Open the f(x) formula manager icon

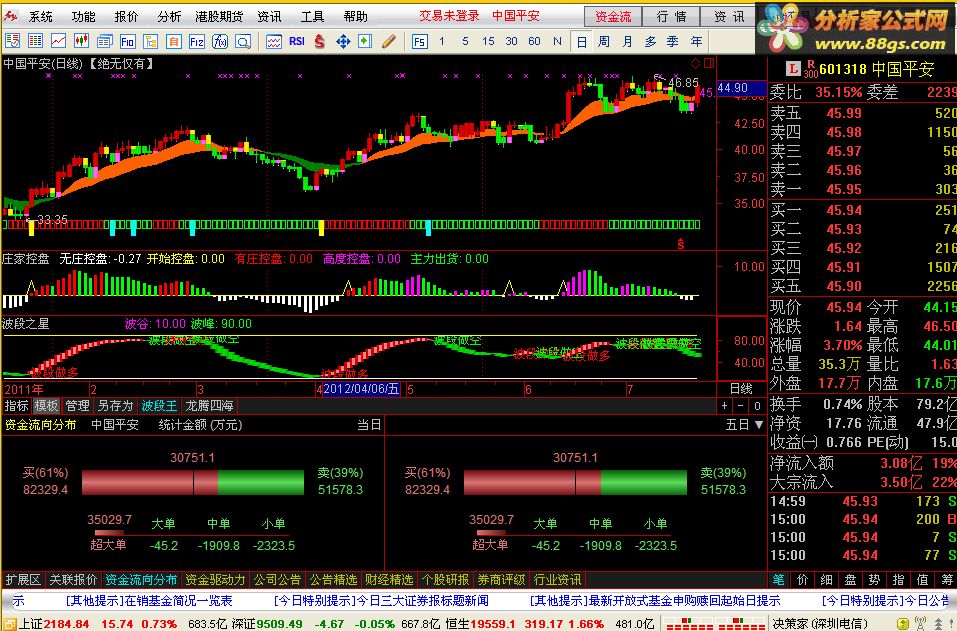(220, 41)
